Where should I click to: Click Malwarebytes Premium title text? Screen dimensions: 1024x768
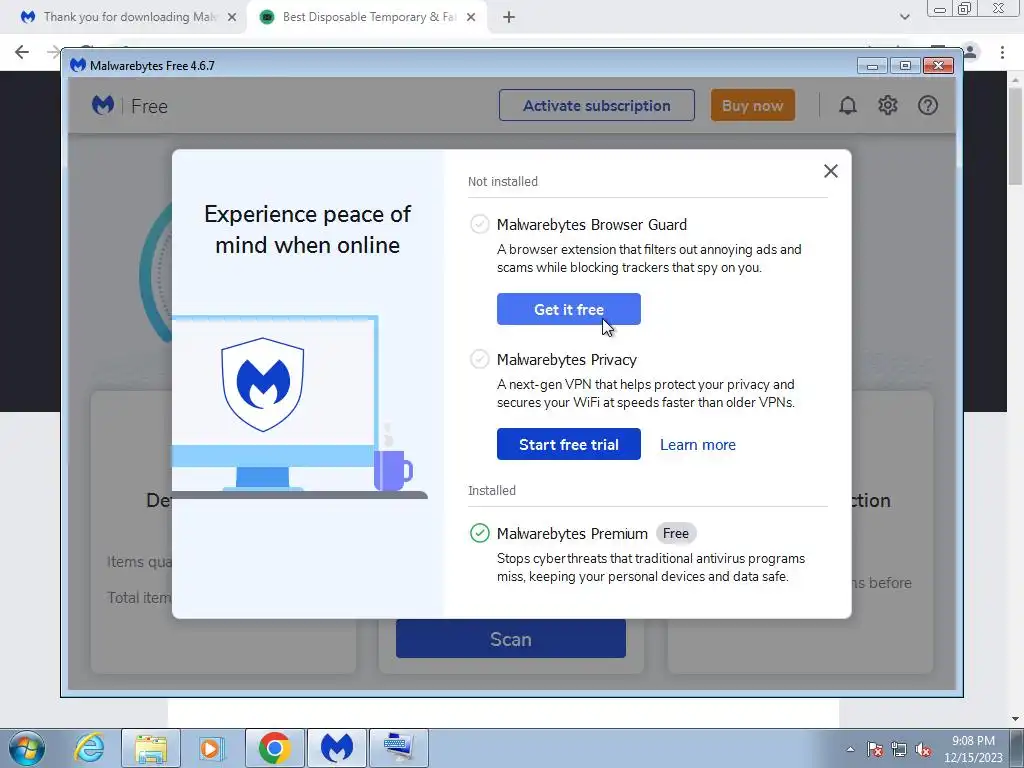click(x=572, y=534)
